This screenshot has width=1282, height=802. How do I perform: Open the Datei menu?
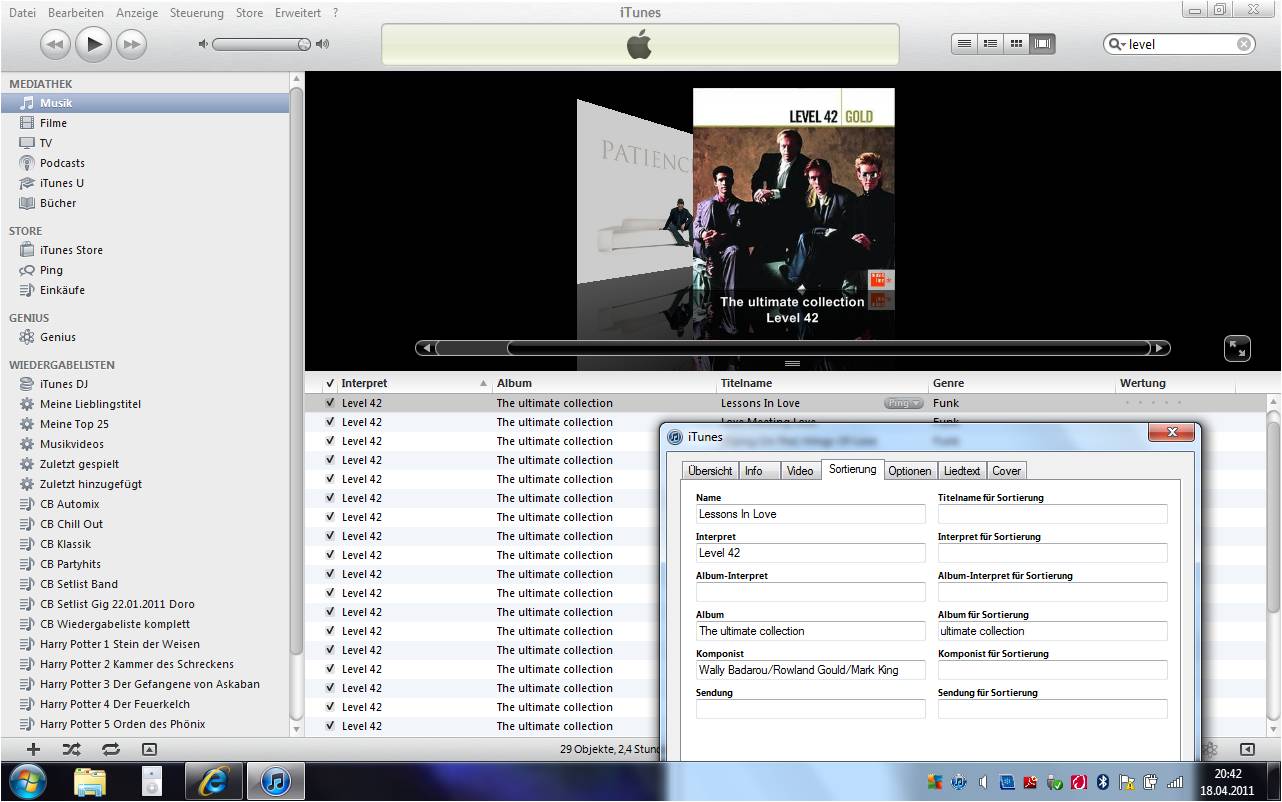coord(22,13)
